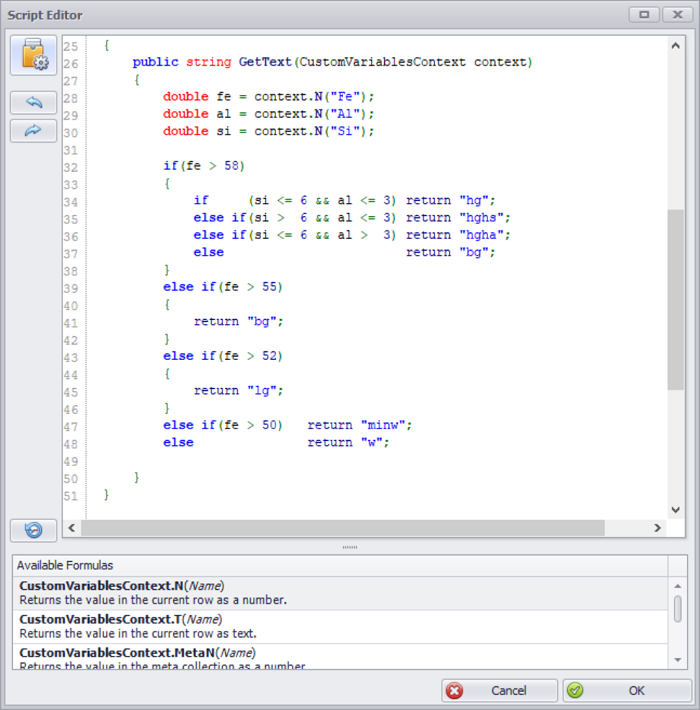The height and width of the screenshot is (710, 700).
Task: Click the Cancel button
Action: pyautogui.click(x=499, y=691)
